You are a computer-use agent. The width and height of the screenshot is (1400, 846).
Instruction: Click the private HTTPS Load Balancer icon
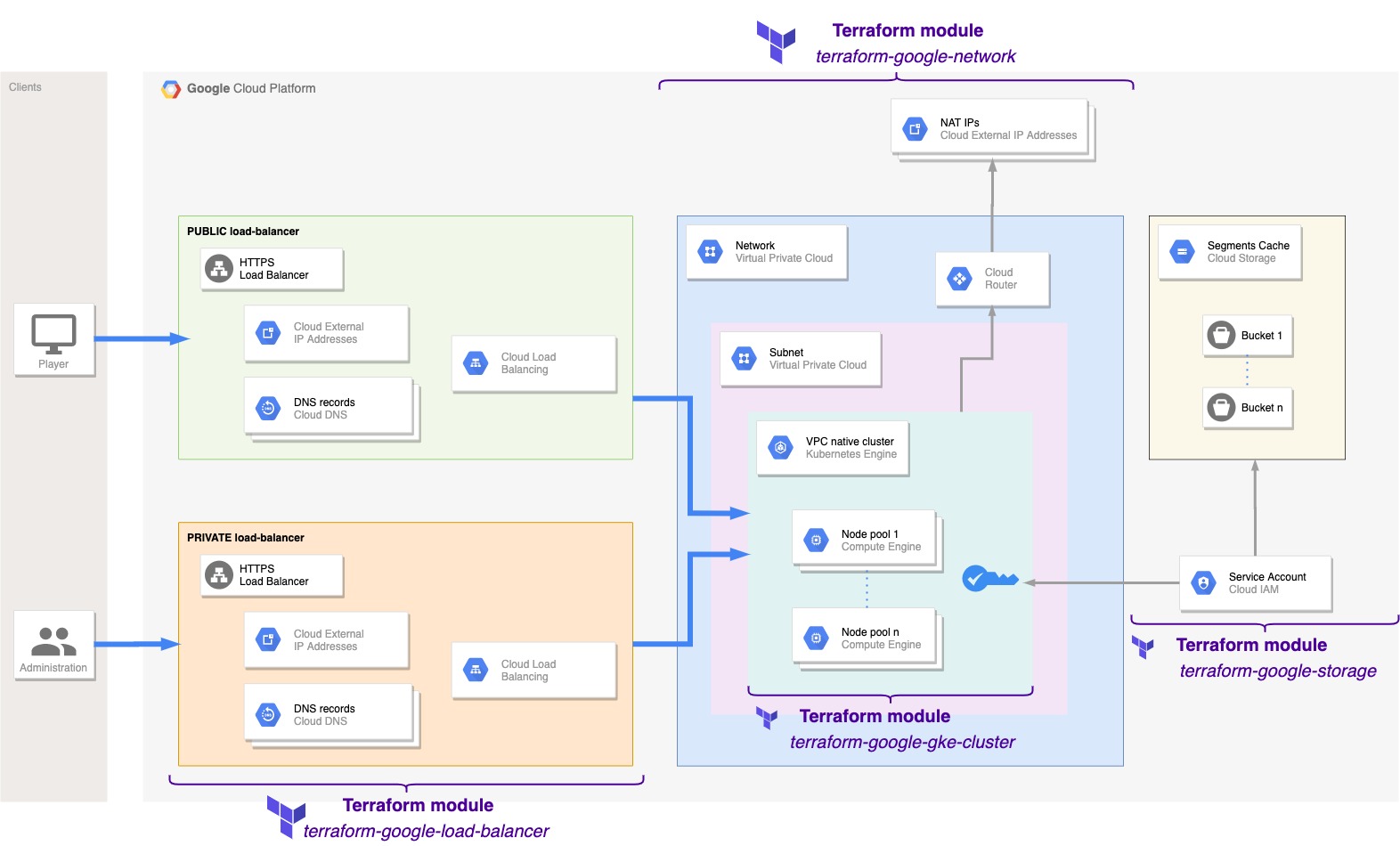coord(219,574)
